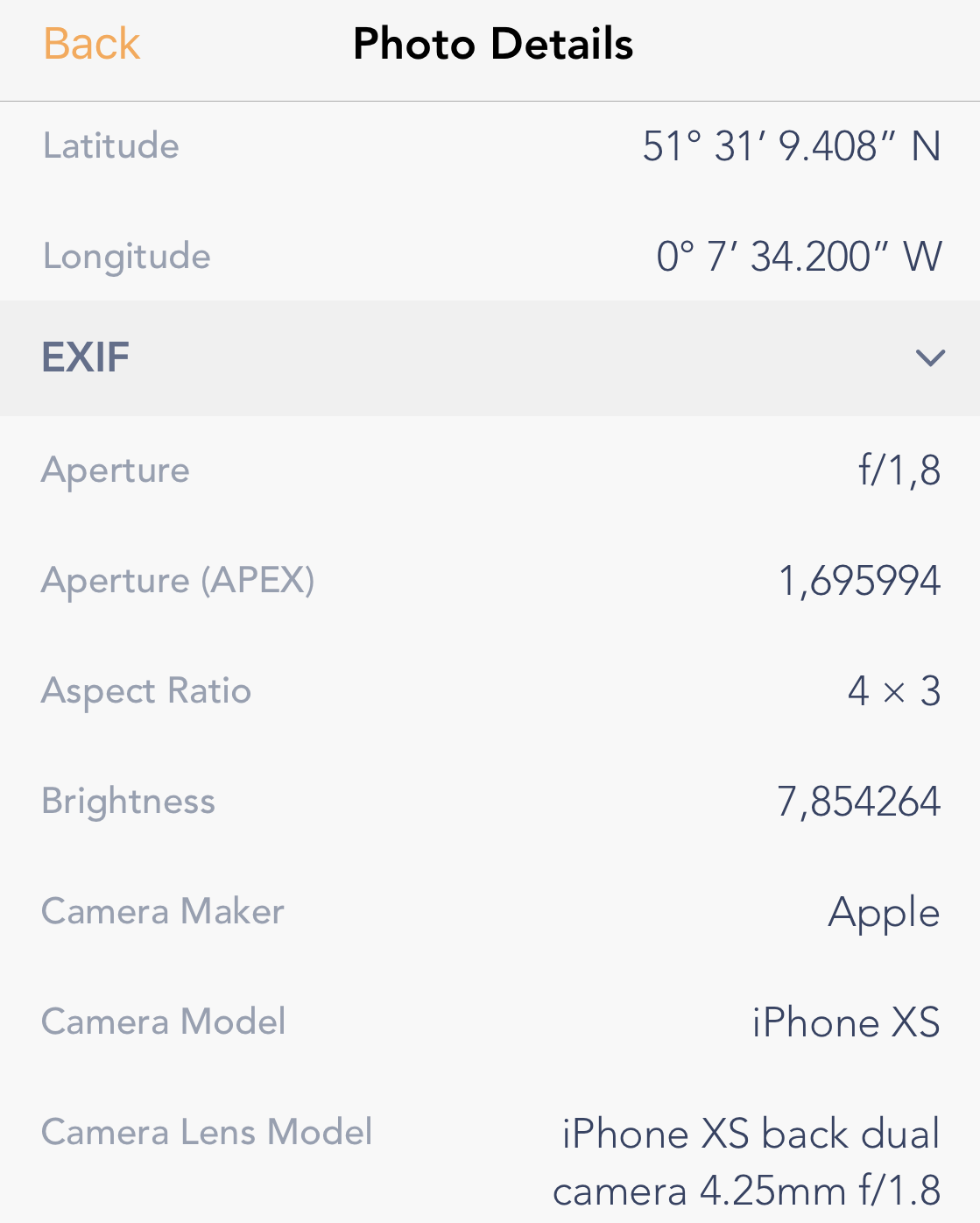This screenshot has height=1223, width=980.
Task: Click the Longitude label
Action: tap(127, 256)
